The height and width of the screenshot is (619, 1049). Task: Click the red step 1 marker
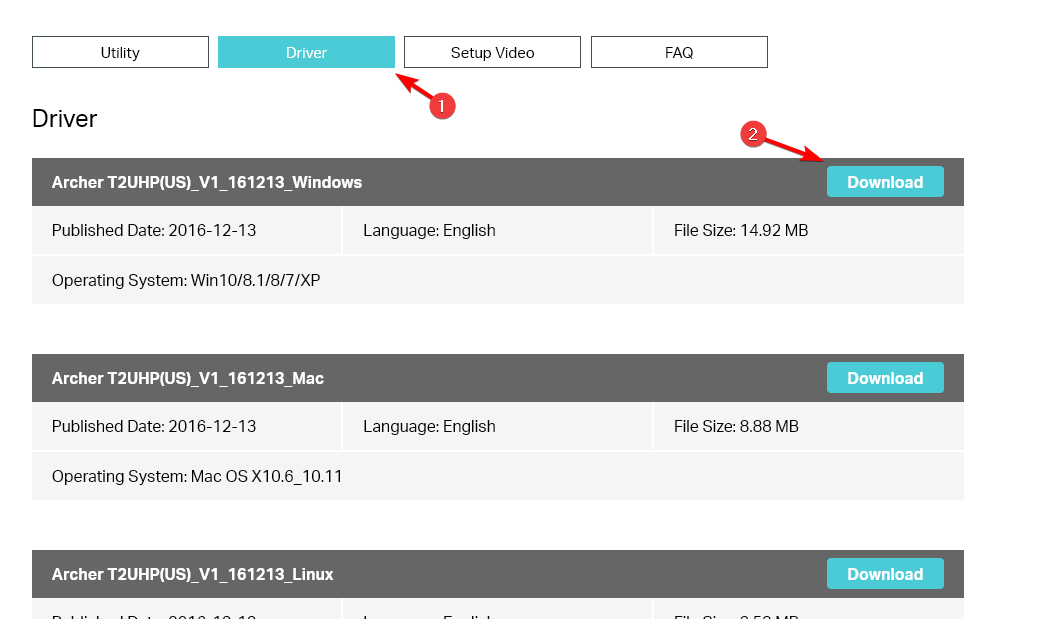(x=443, y=105)
